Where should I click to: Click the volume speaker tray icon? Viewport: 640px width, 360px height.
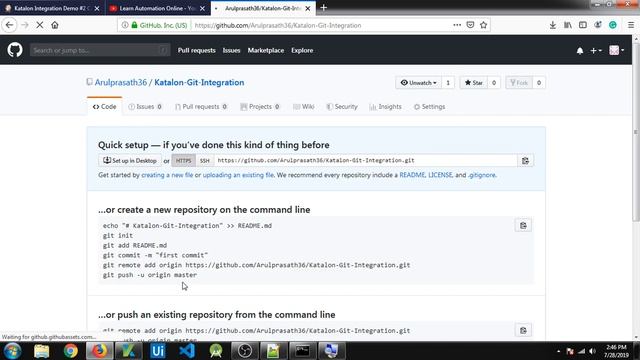pos(592,351)
